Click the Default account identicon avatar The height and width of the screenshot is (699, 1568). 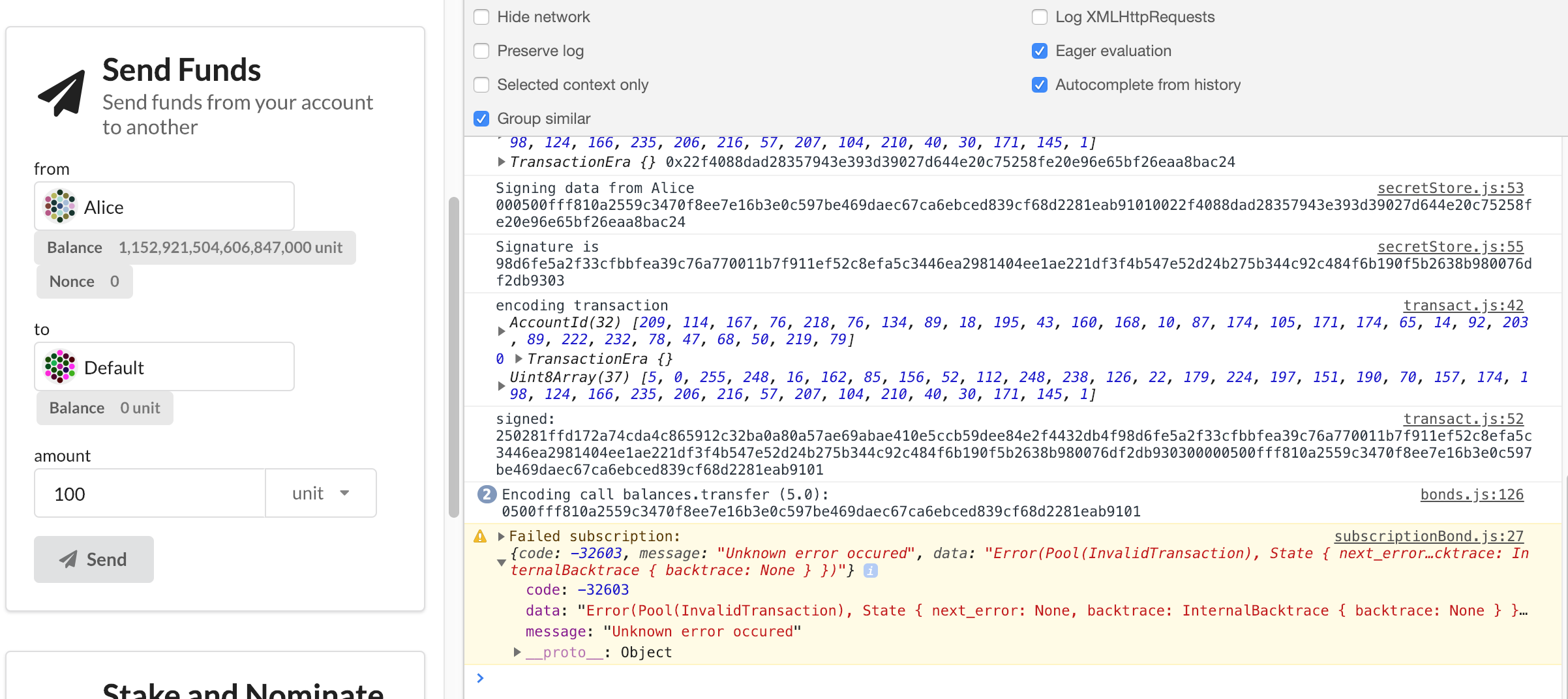pos(60,366)
